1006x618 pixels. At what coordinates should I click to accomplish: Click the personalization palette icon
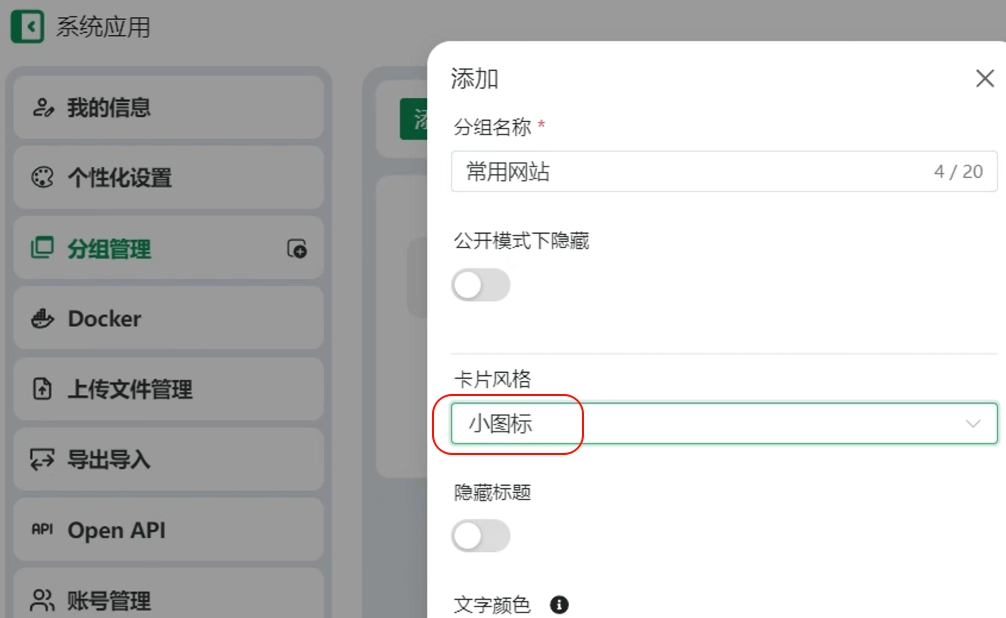point(42,177)
